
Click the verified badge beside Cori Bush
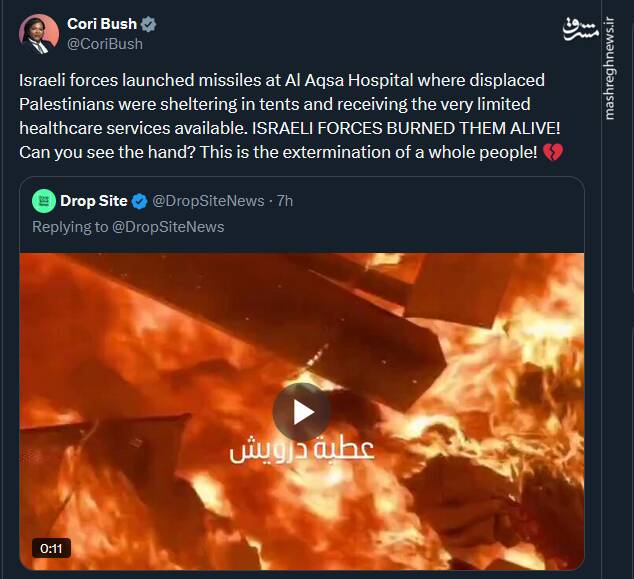148,24
